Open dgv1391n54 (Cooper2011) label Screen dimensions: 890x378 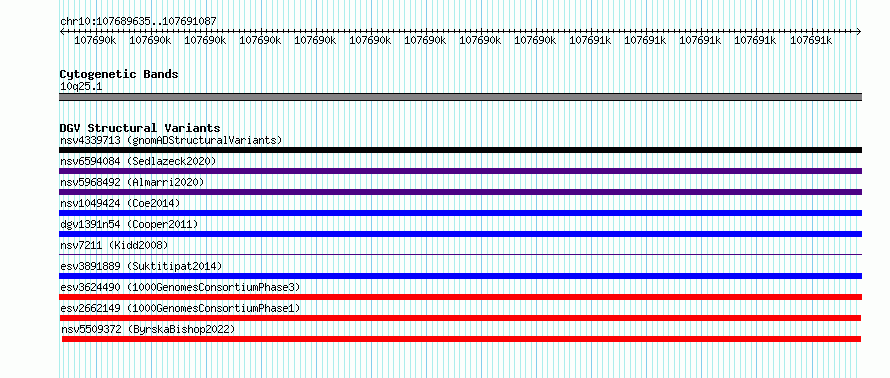(x=129, y=224)
